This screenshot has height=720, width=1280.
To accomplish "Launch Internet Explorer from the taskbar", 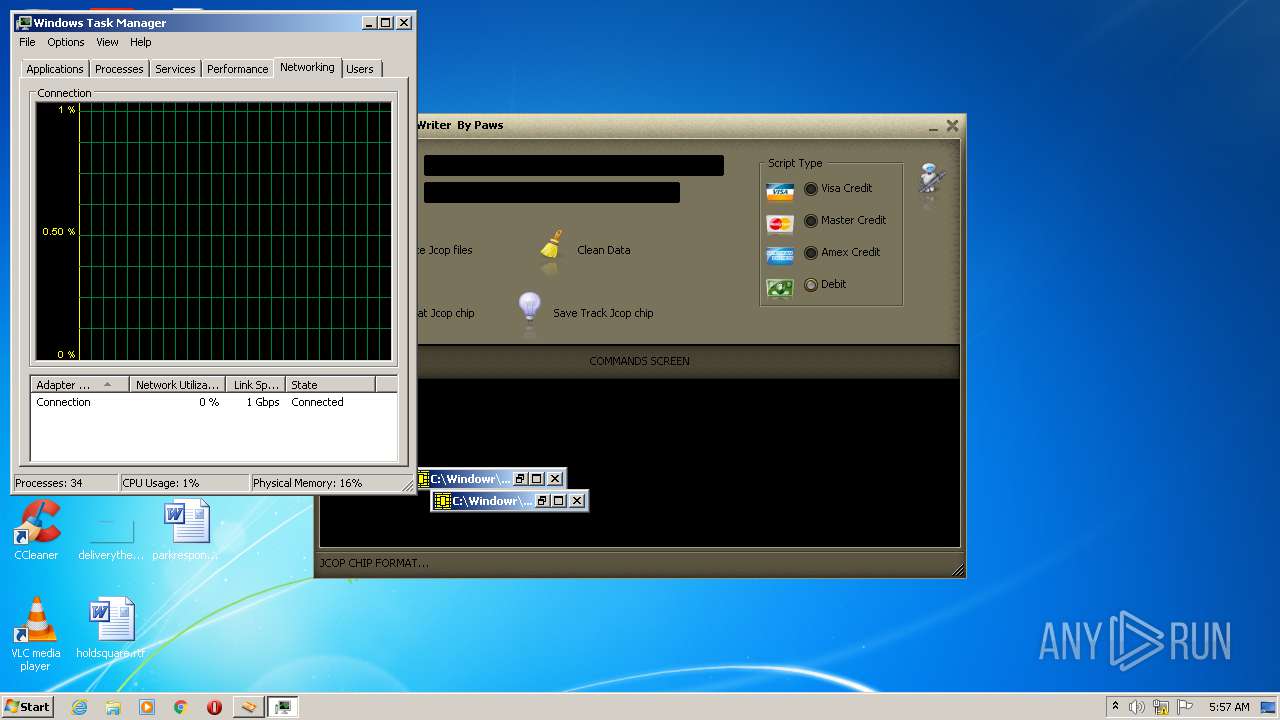I will coord(79,707).
